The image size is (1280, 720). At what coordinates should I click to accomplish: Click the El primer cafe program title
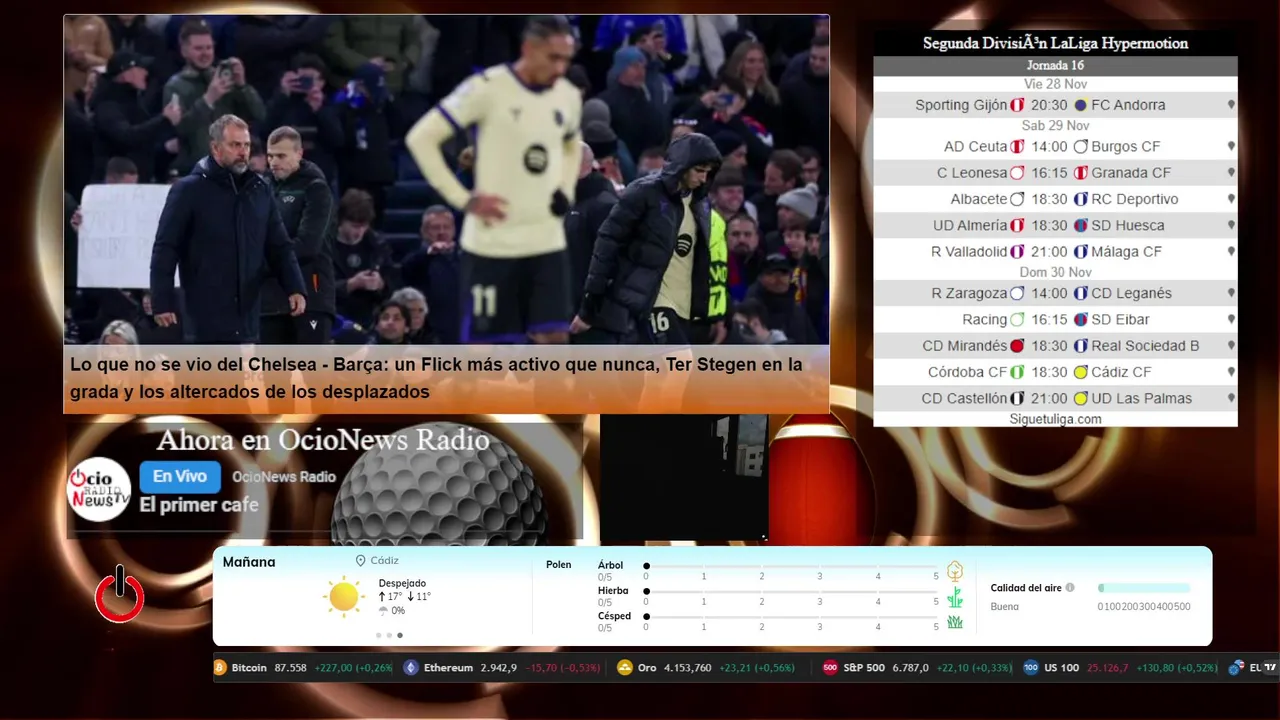[199, 505]
